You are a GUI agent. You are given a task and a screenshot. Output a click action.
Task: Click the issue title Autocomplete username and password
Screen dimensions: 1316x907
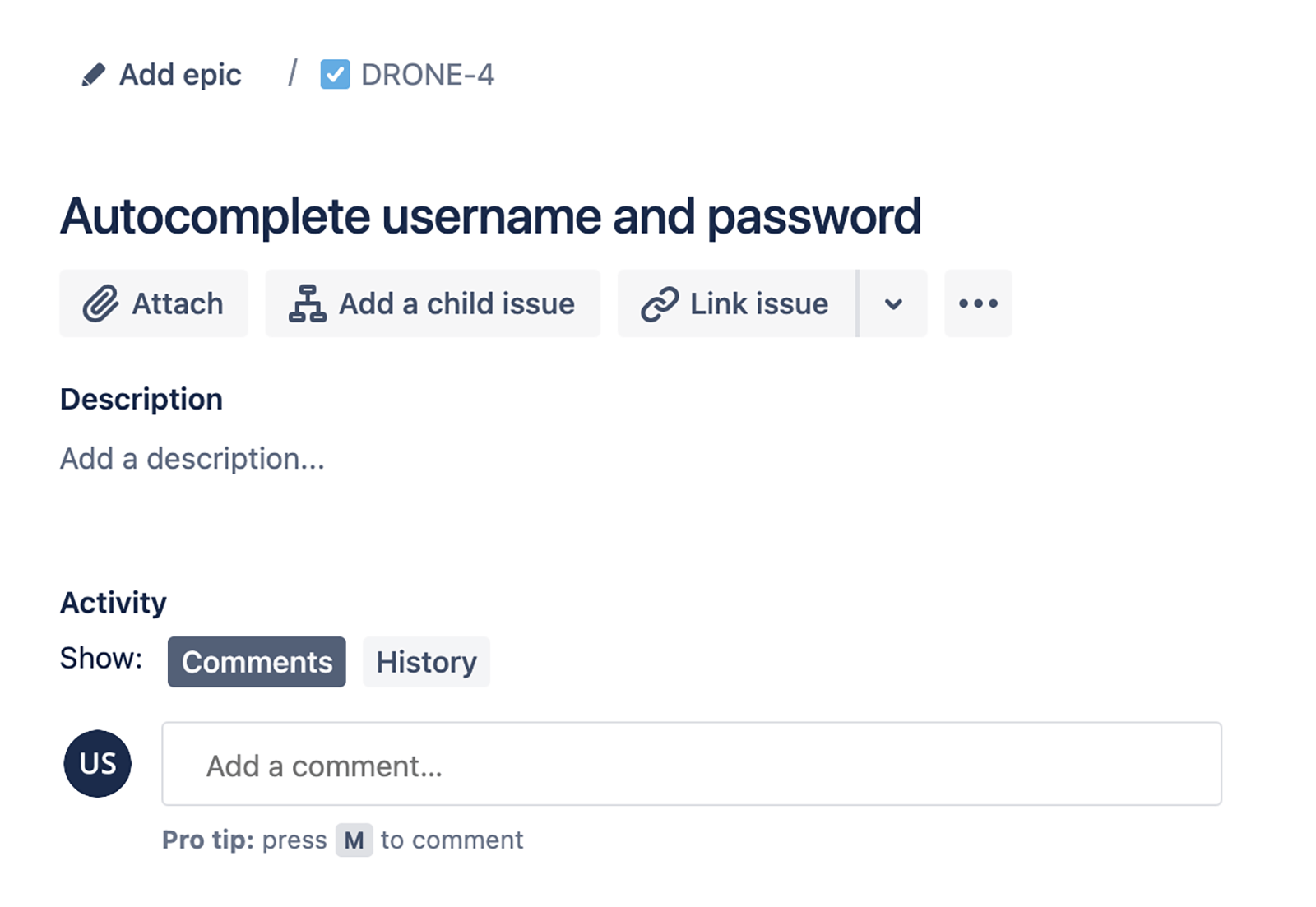click(490, 215)
